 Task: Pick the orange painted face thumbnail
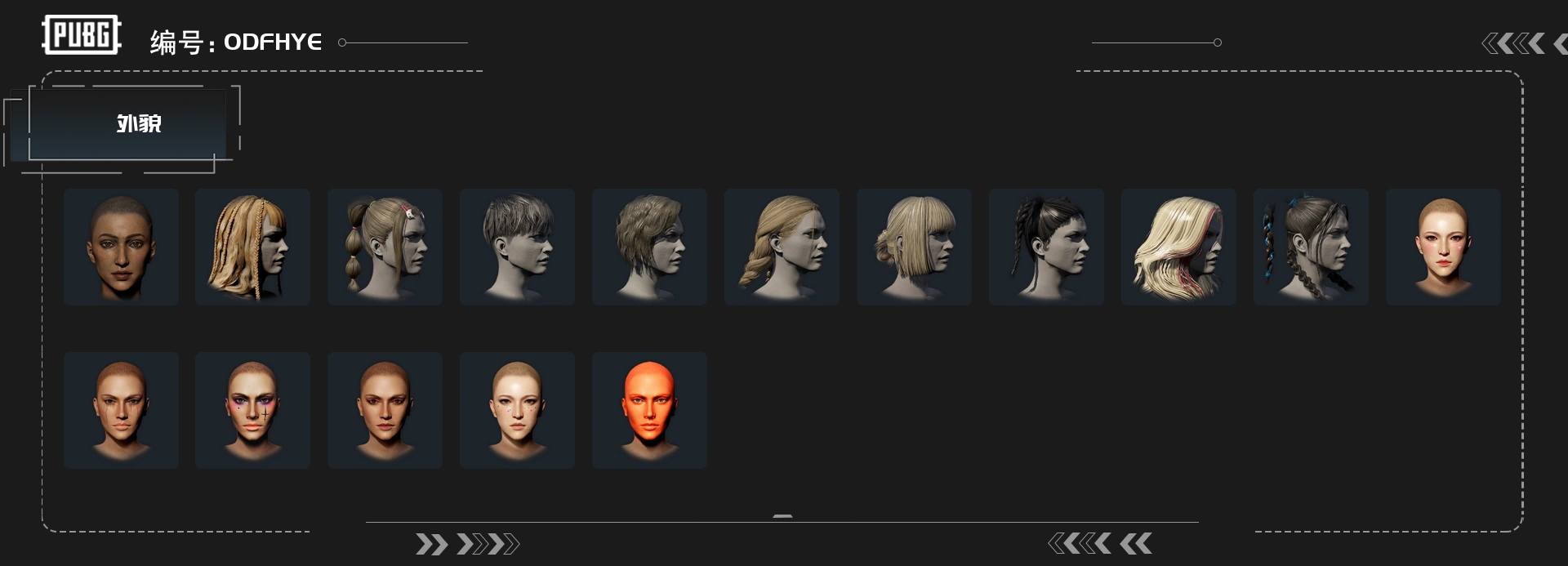coord(649,410)
